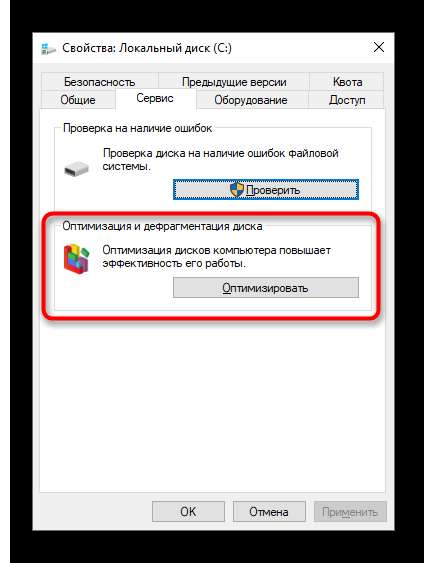The height and width of the screenshot is (563, 427).
Task: Switch to the Доступ tab
Action: [347, 100]
